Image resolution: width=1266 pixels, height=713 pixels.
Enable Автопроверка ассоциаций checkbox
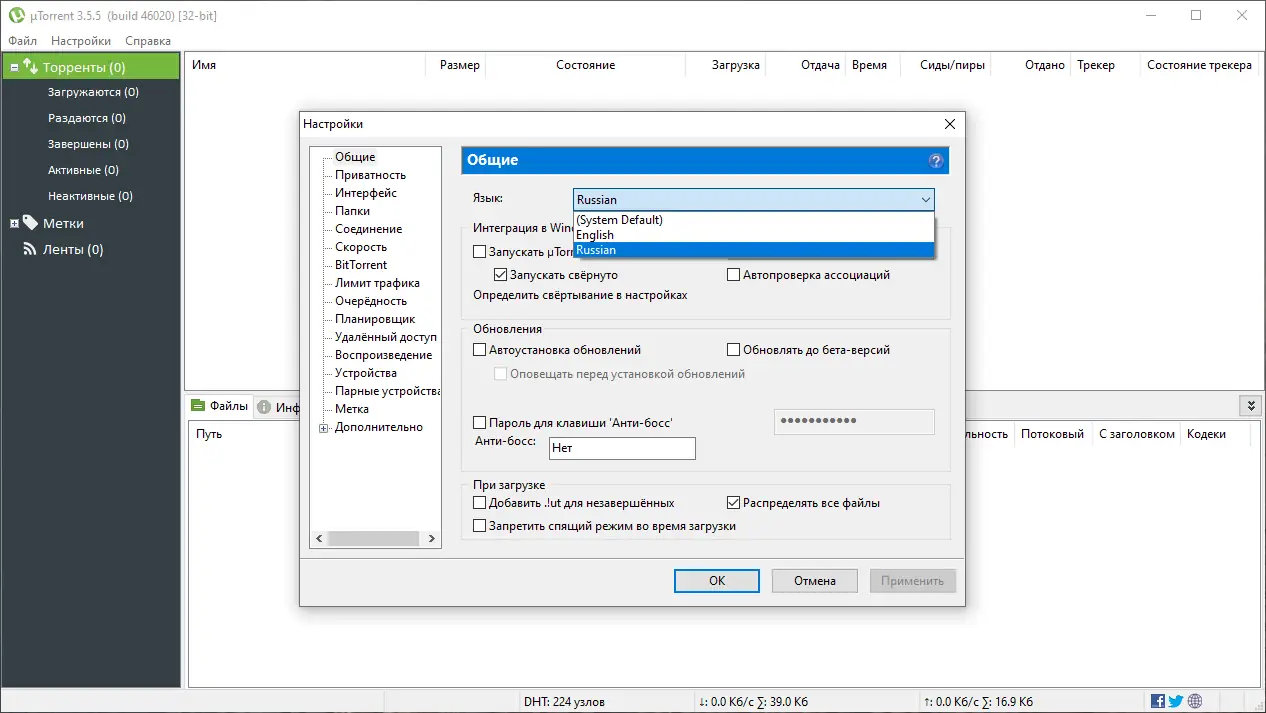(733, 274)
